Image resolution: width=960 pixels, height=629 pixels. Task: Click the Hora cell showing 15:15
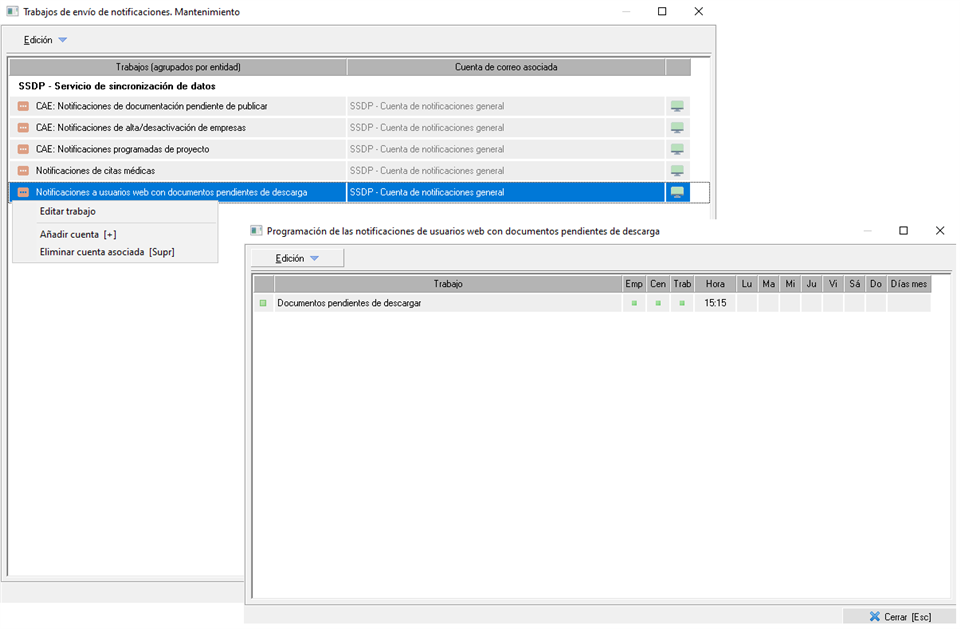tap(715, 303)
